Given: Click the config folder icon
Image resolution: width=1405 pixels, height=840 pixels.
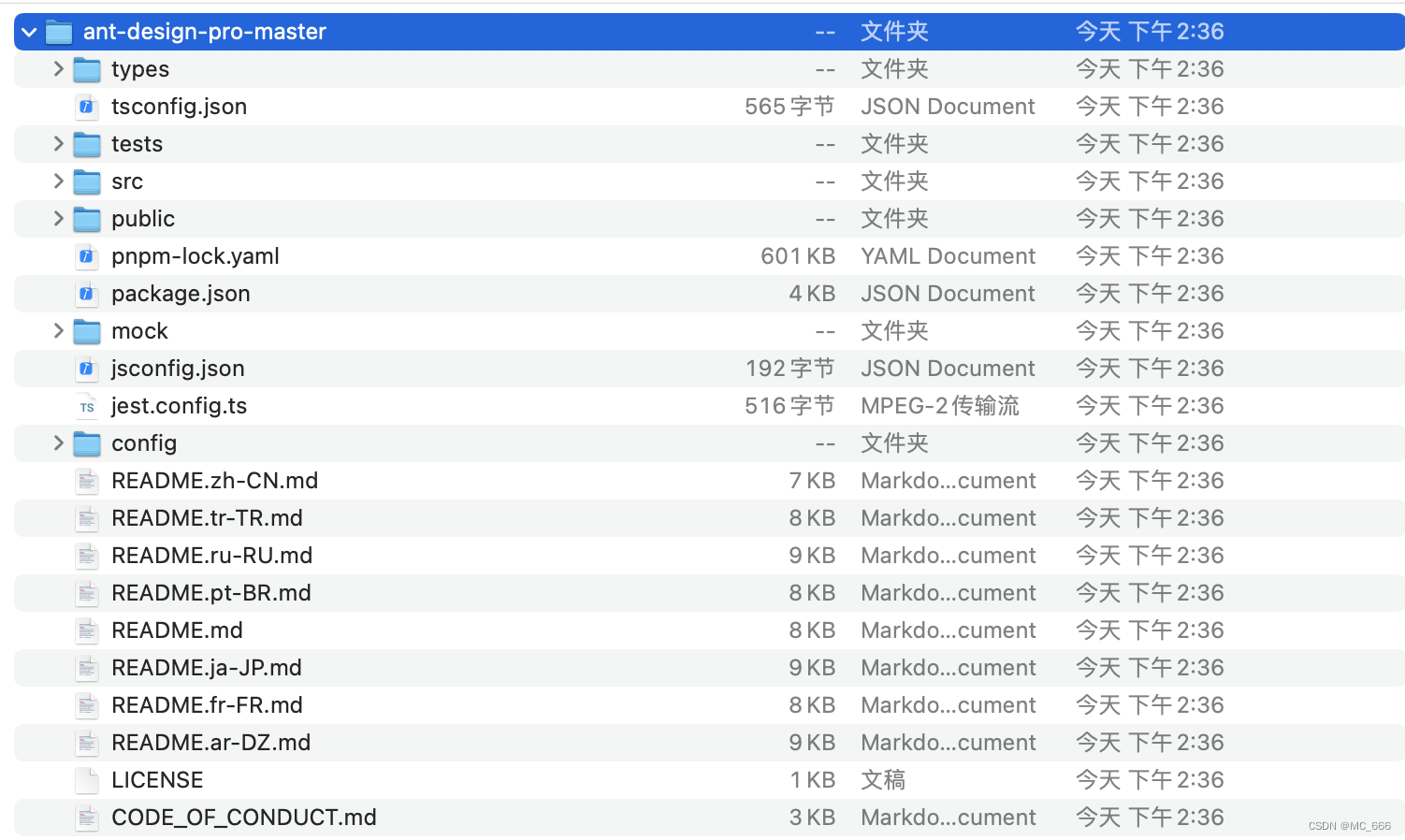Looking at the screenshot, I should [x=87, y=443].
